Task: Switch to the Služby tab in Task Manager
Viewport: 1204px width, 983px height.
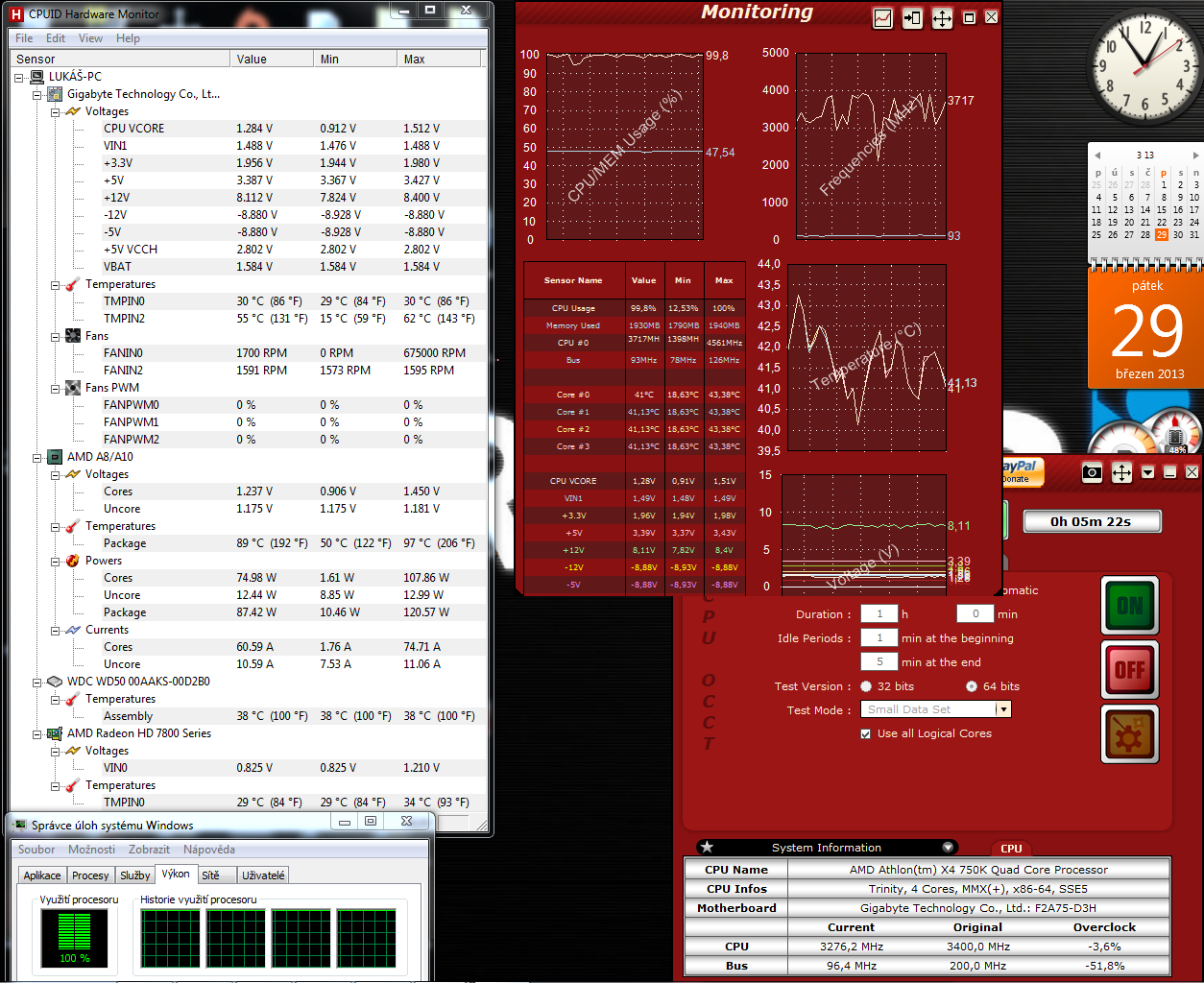Action: click(x=134, y=875)
